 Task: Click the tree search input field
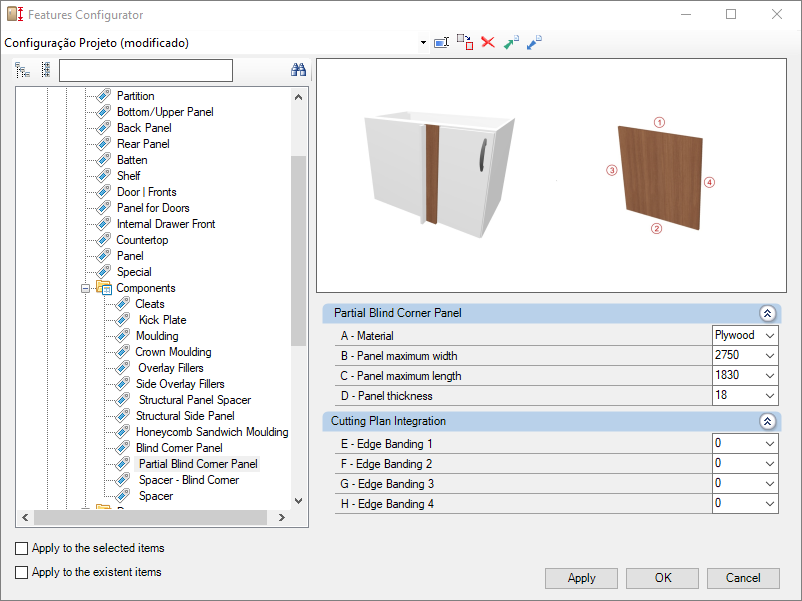pyautogui.click(x=146, y=71)
